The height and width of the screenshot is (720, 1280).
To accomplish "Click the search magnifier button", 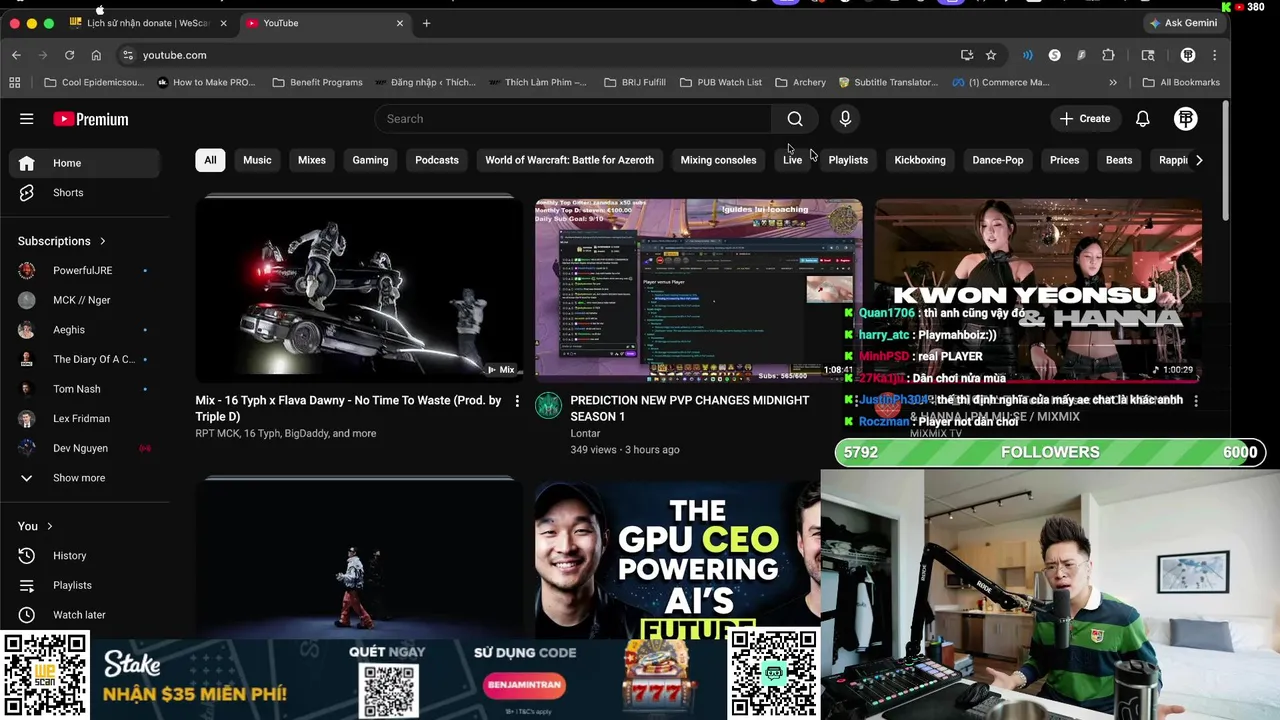I will pyautogui.click(x=795, y=119).
